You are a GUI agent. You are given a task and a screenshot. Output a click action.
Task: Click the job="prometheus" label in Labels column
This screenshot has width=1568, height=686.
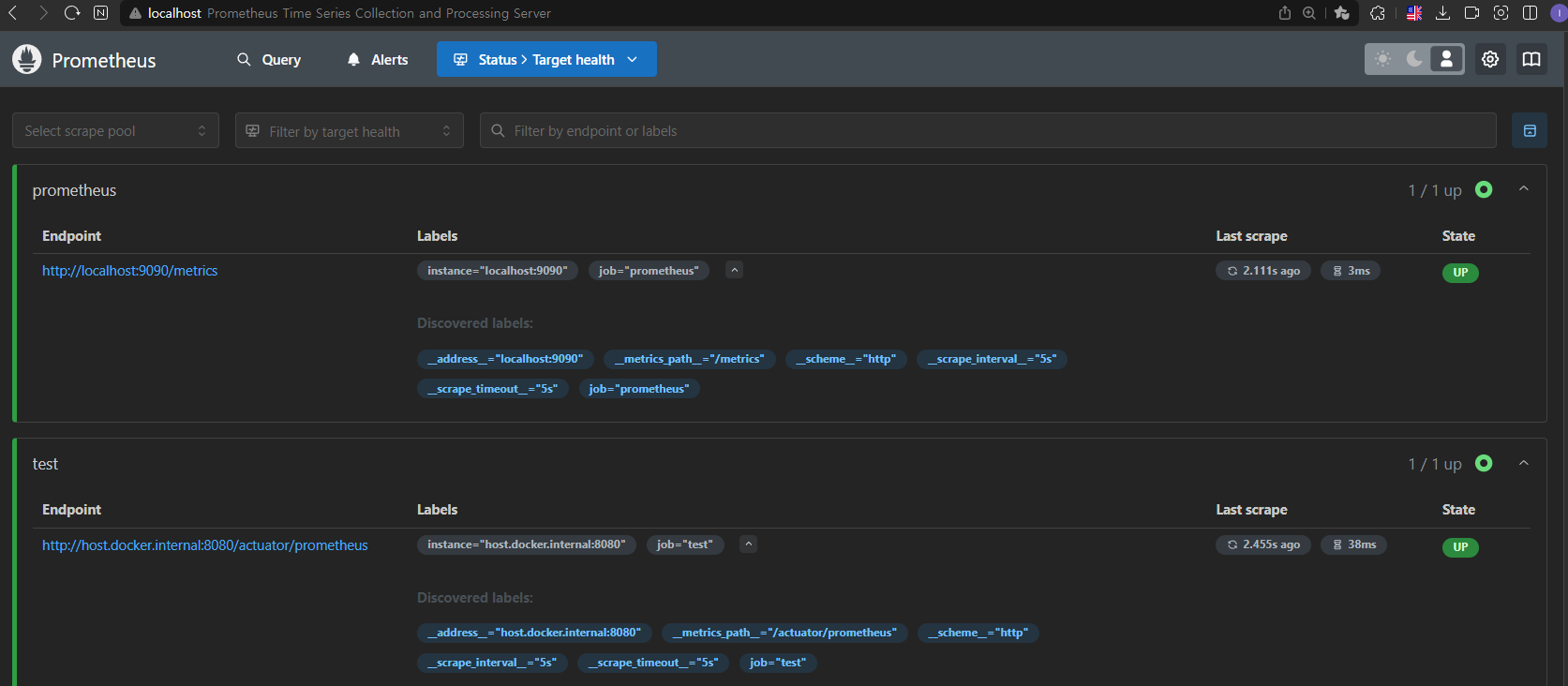click(x=649, y=271)
